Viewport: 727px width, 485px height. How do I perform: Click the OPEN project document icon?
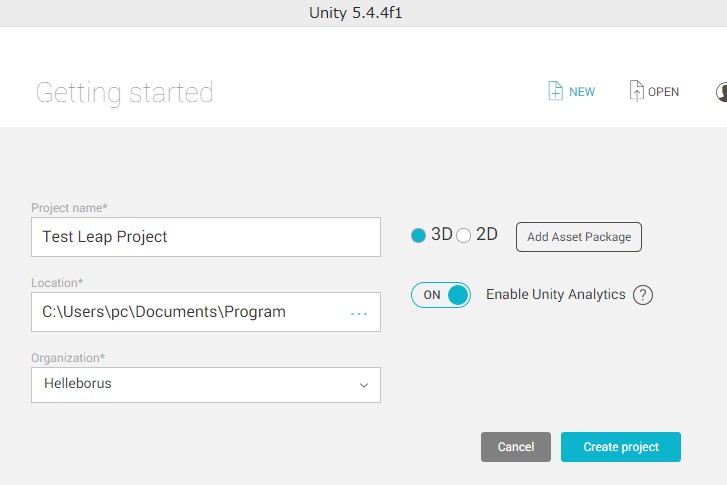pos(637,91)
